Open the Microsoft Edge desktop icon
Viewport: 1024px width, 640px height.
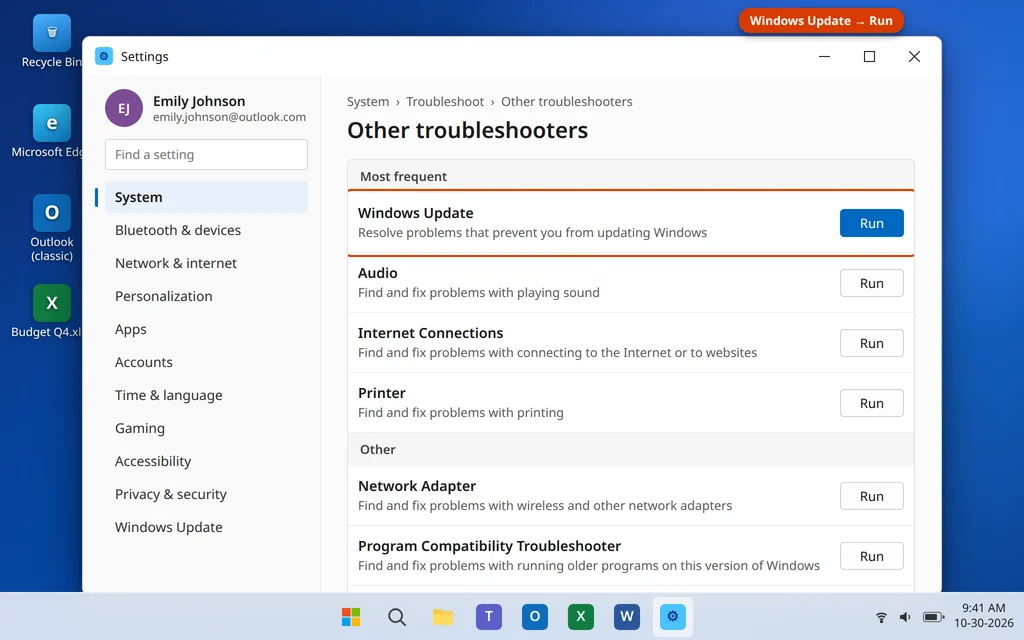point(52,131)
